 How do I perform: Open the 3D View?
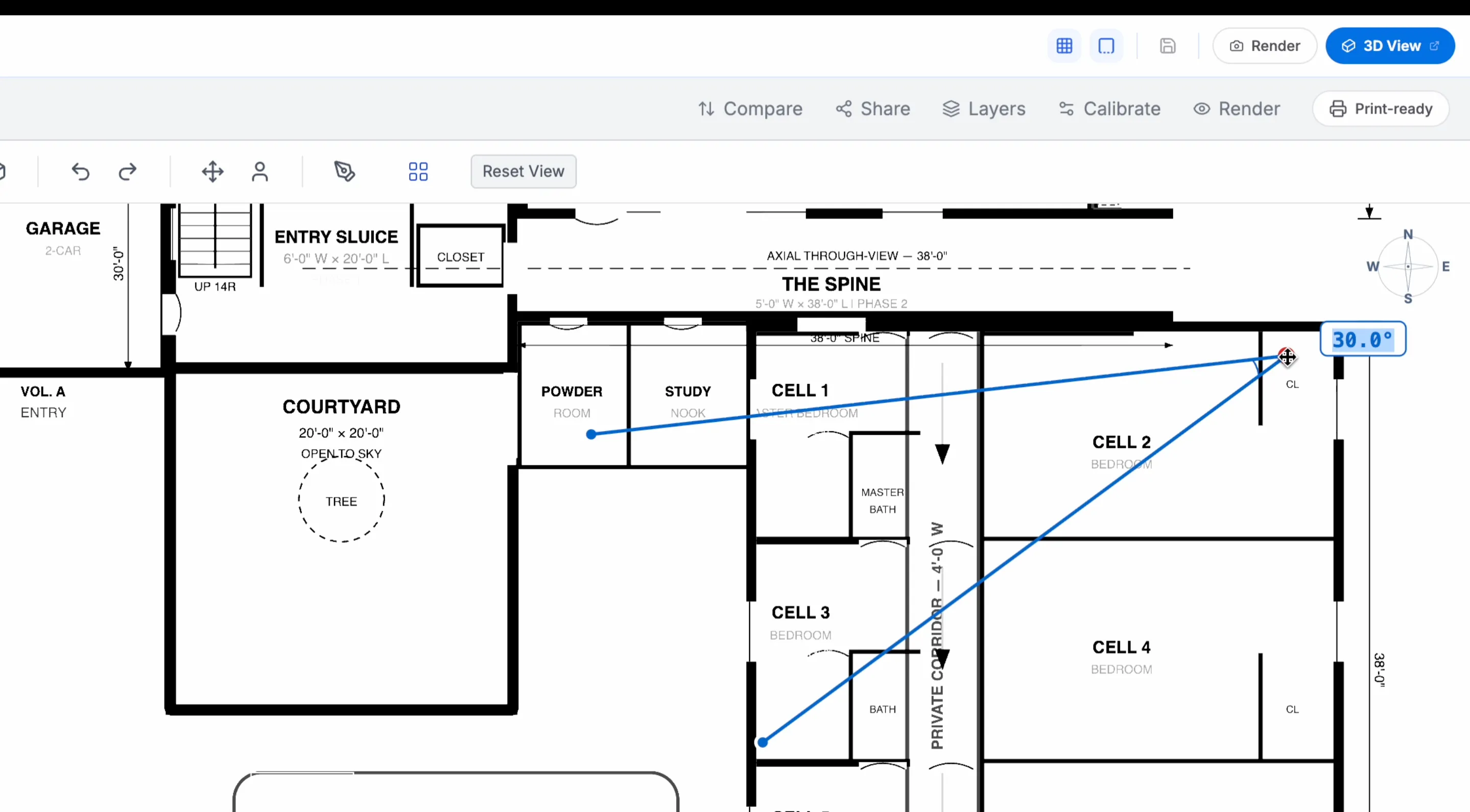pyautogui.click(x=1389, y=45)
